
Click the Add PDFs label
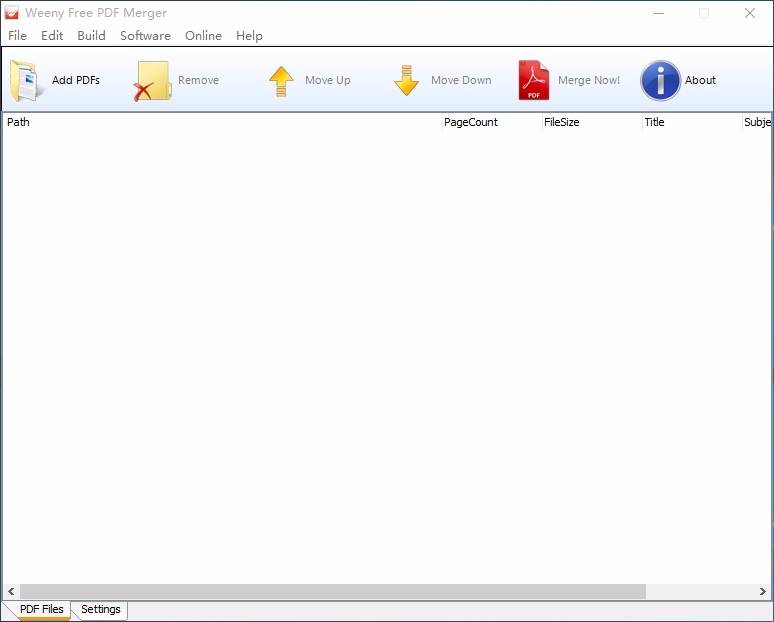pos(76,80)
